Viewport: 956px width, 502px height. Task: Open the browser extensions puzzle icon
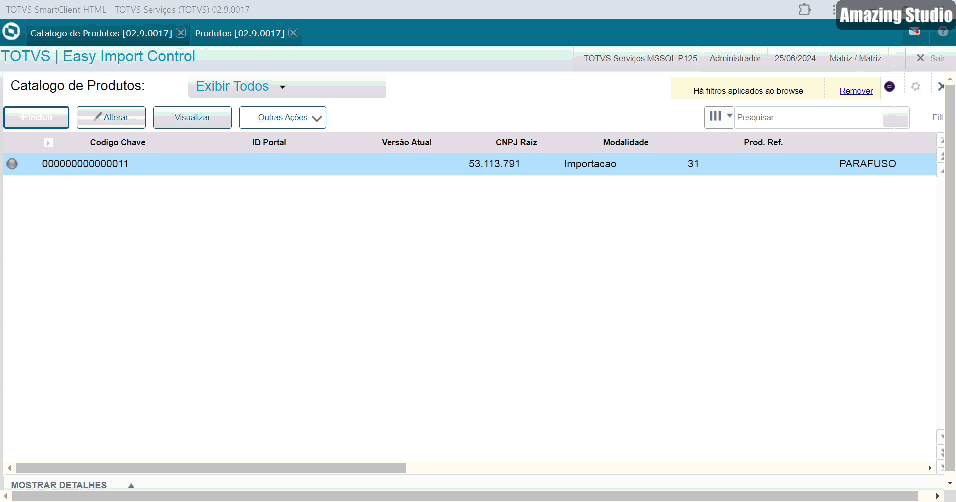[805, 9]
